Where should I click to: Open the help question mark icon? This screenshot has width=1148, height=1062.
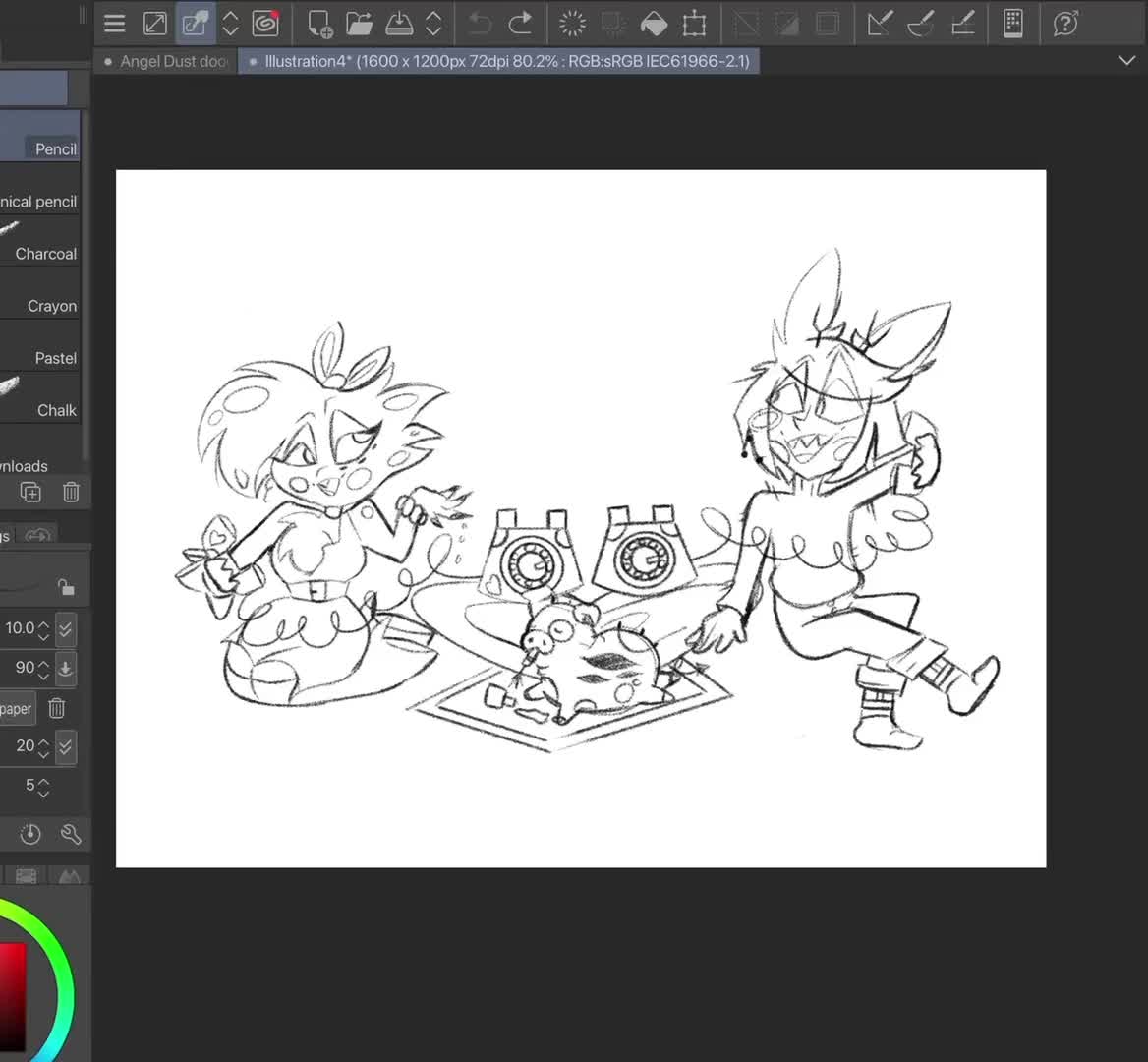pos(1065,24)
